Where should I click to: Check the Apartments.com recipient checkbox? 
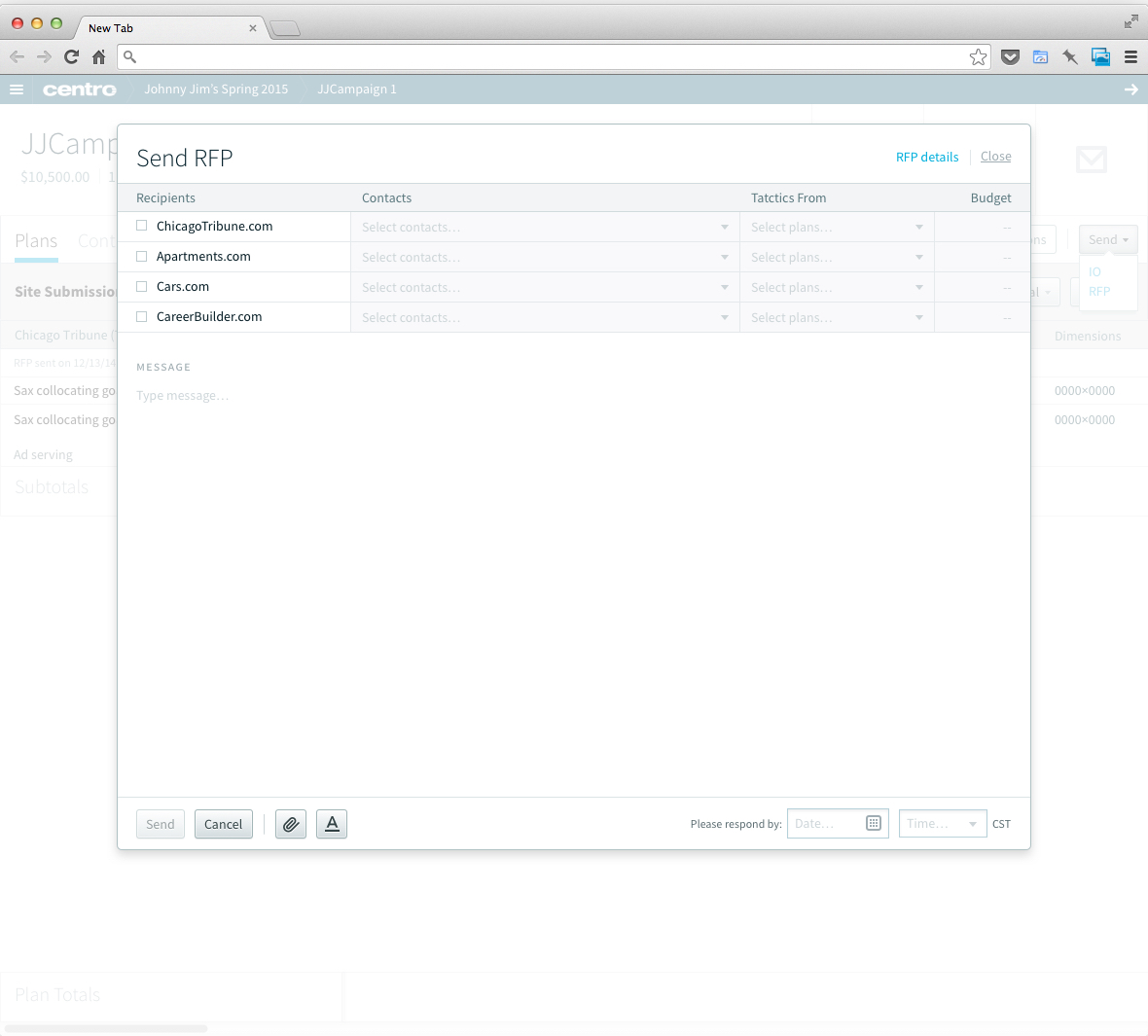pos(142,256)
